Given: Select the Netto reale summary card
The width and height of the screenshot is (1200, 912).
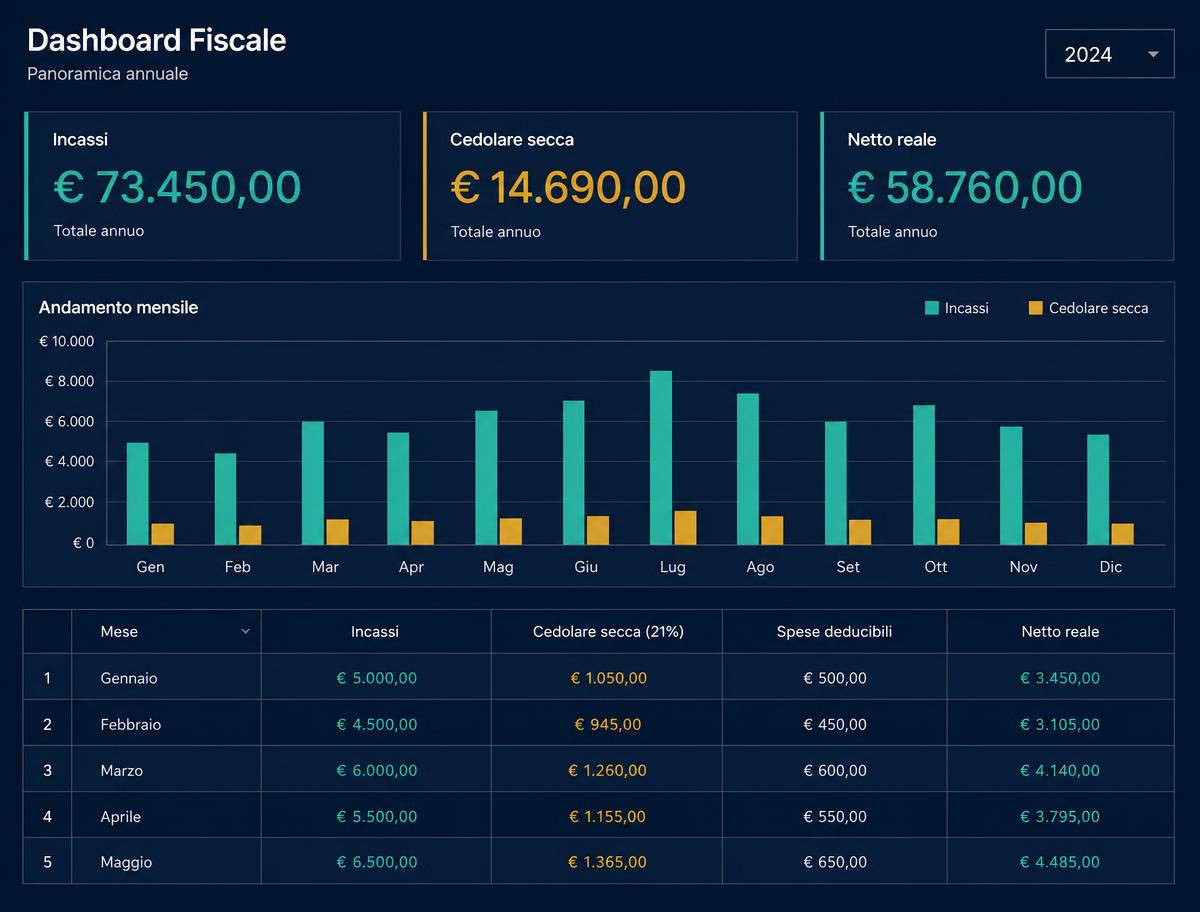Looking at the screenshot, I should pyautogui.click(x=997, y=186).
